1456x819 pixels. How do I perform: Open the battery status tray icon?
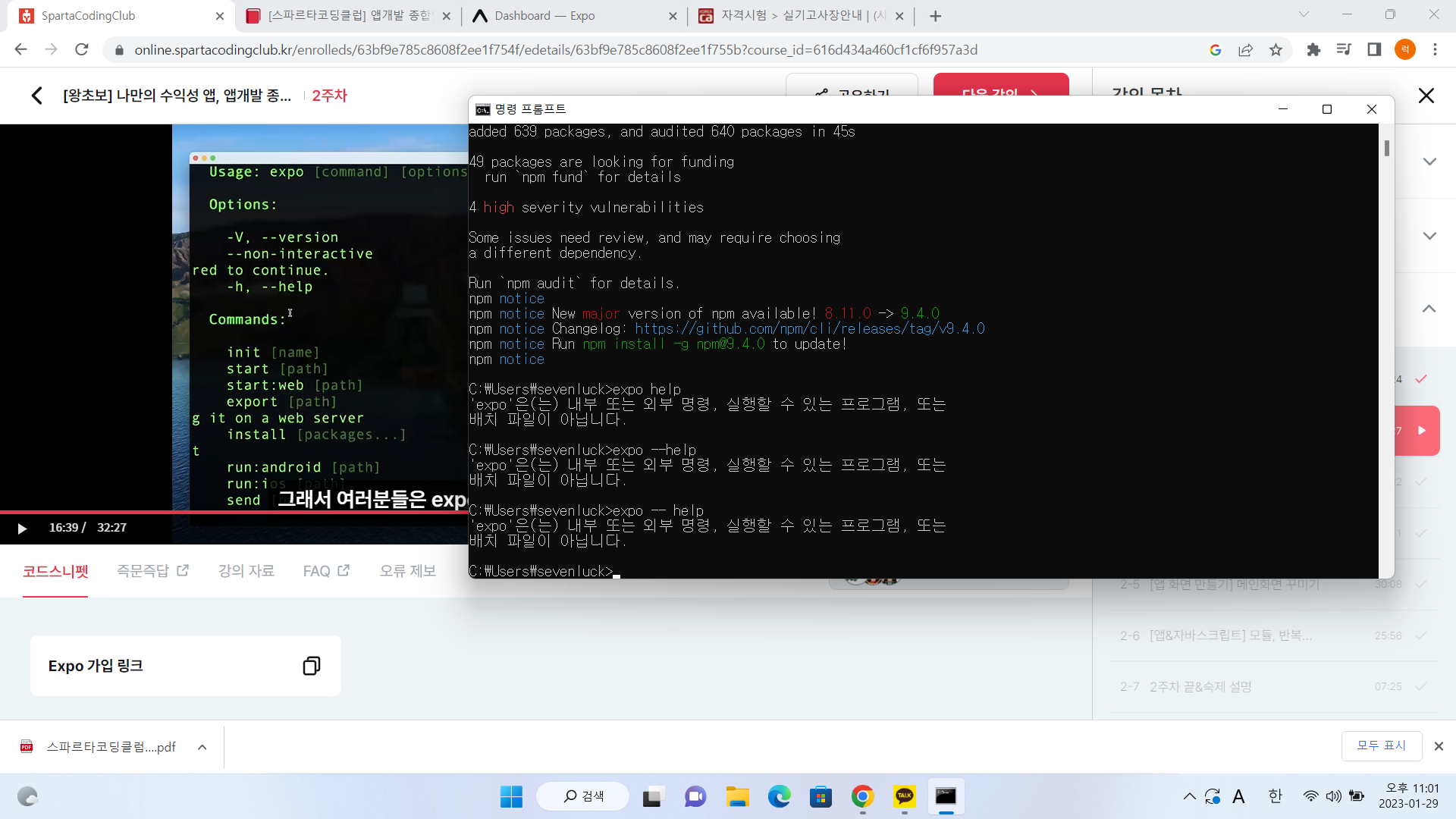point(1357,797)
